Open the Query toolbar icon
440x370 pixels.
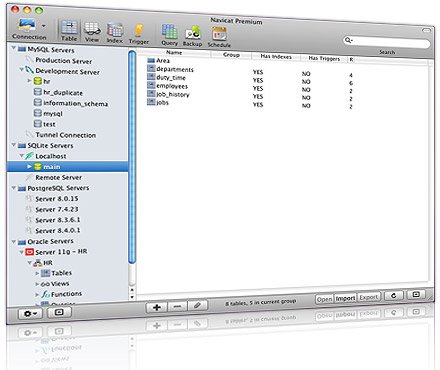tap(170, 35)
